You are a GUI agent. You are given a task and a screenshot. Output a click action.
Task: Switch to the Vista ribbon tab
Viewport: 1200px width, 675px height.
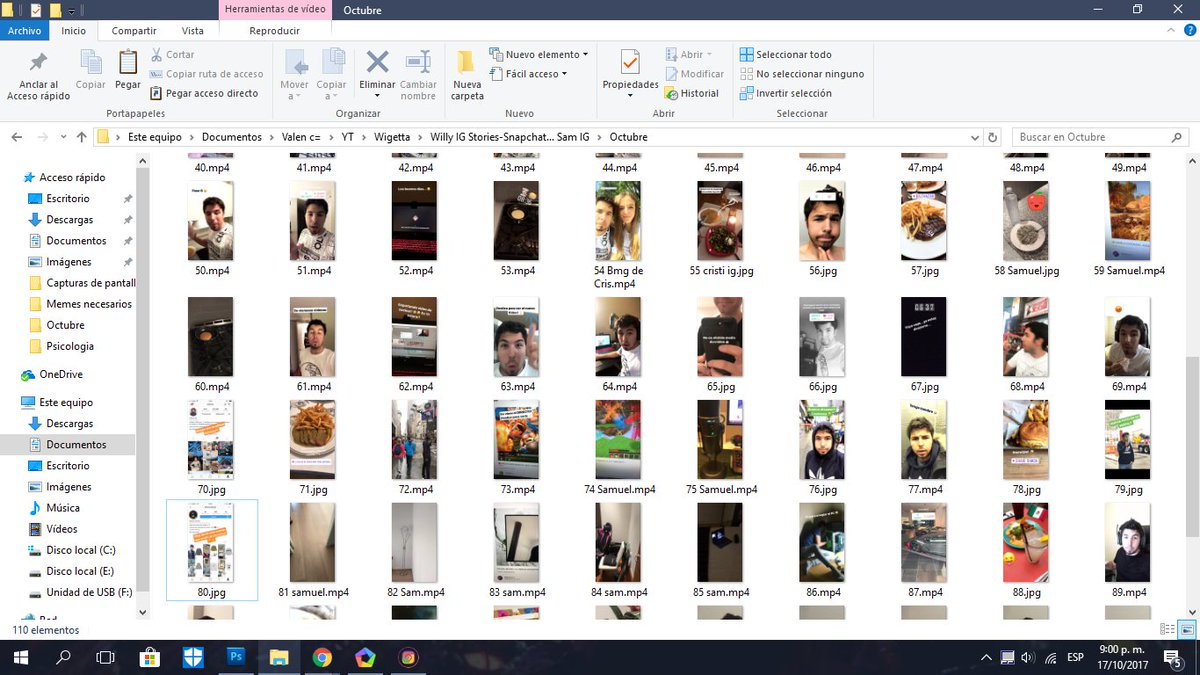point(192,31)
